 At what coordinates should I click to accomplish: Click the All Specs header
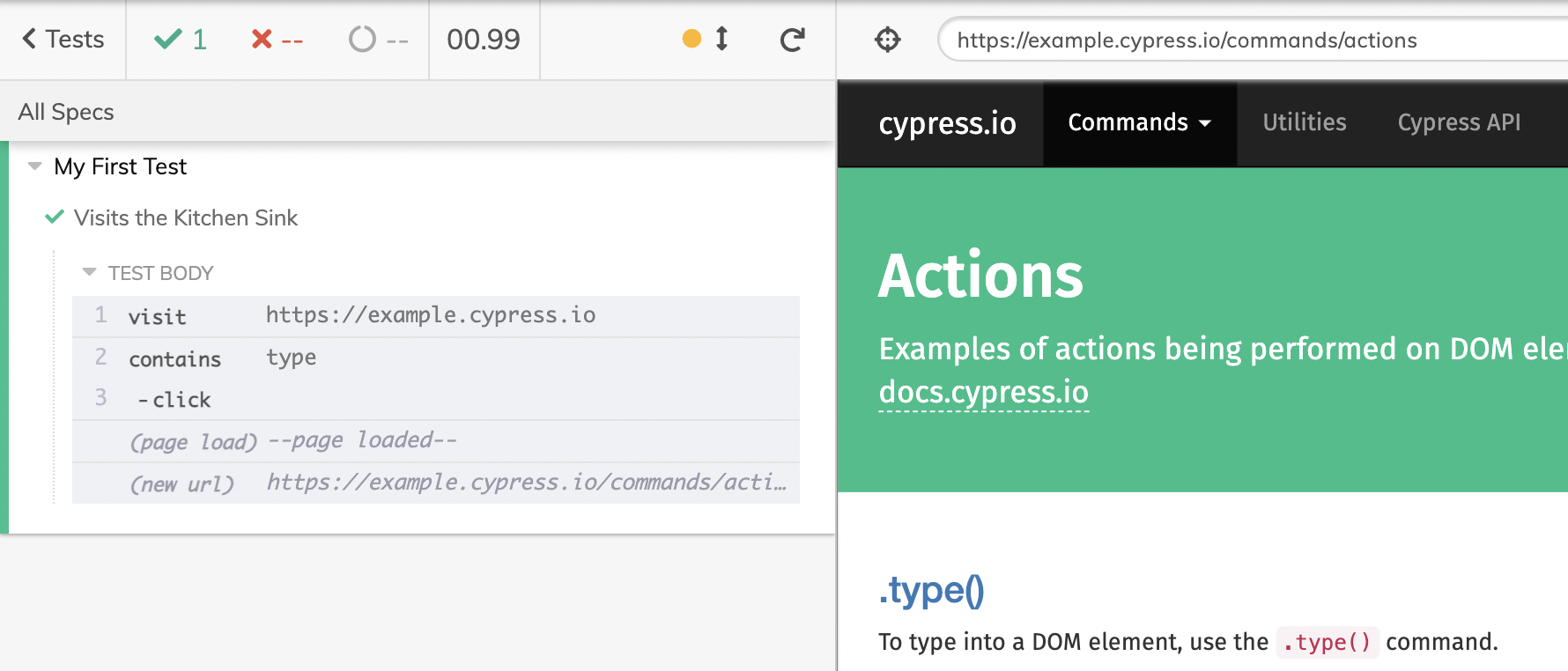[x=66, y=112]
